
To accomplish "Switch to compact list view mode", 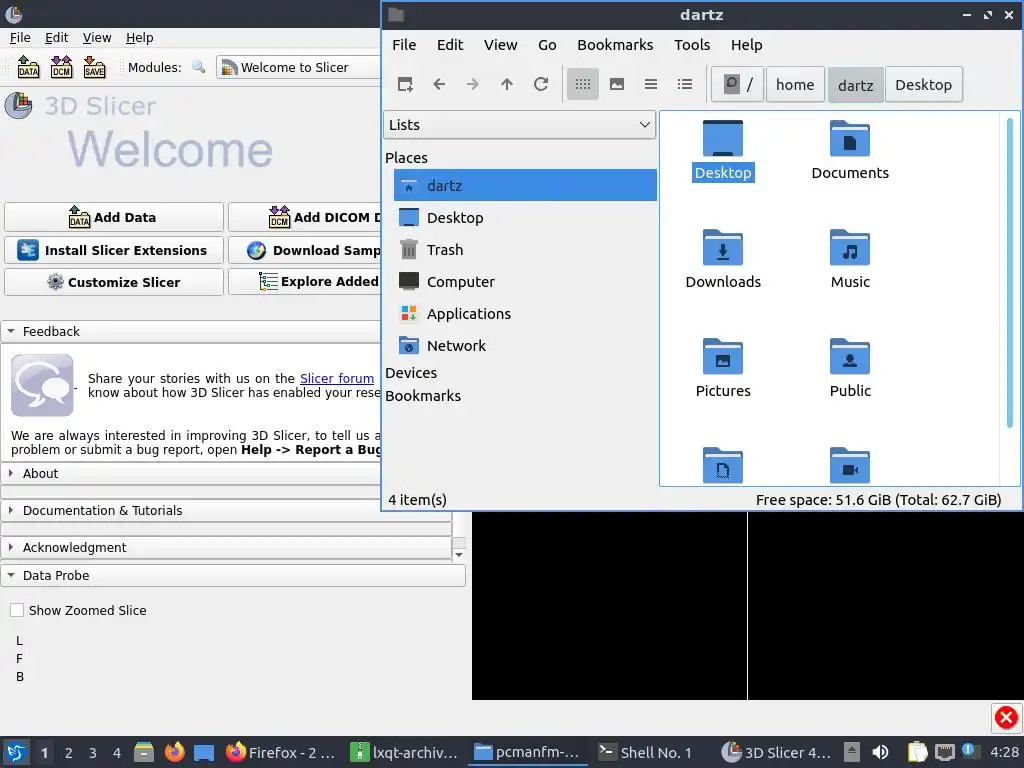I will pos(650,84).
